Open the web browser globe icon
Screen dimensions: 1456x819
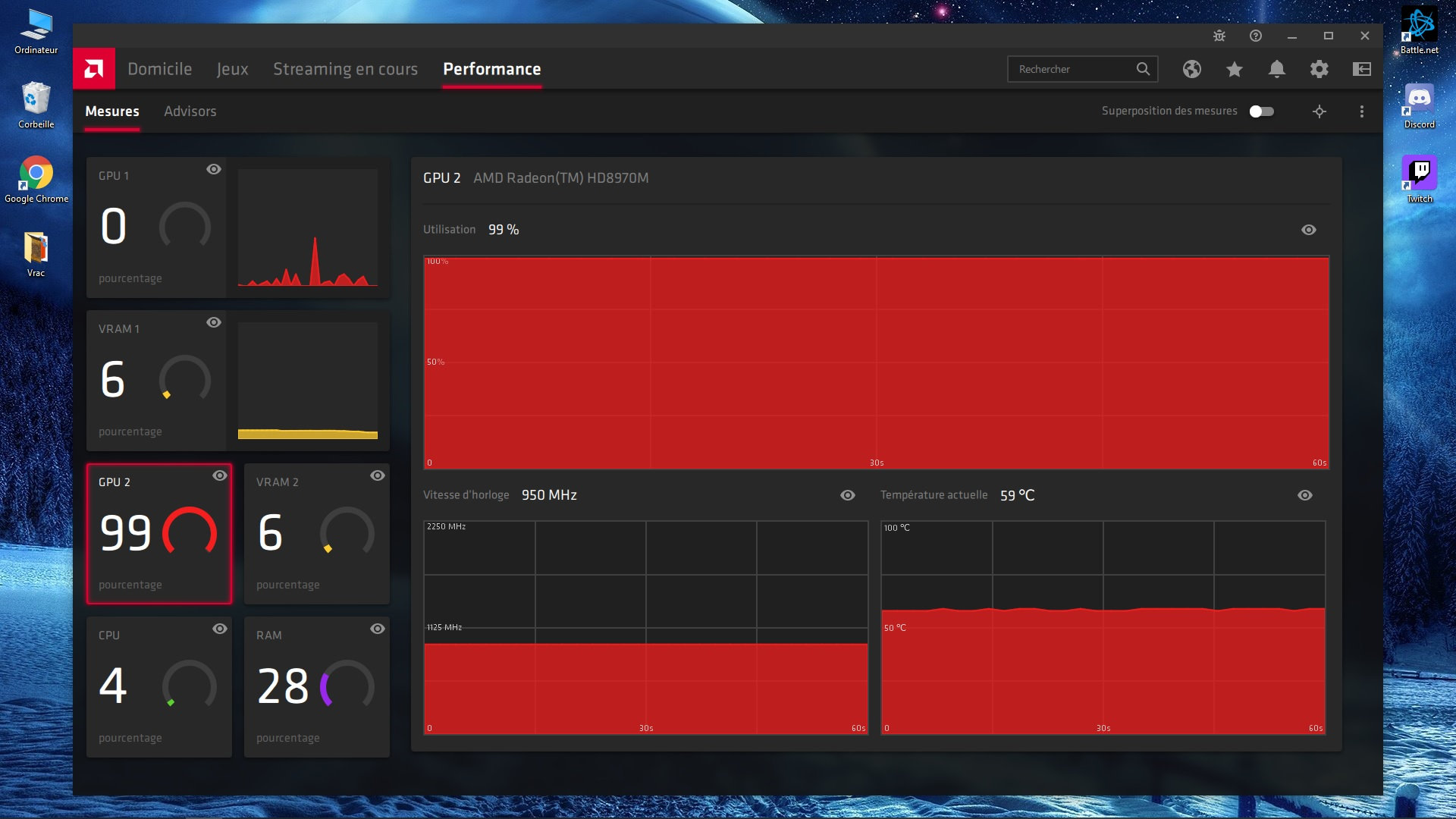click(x=1191, y=69)
